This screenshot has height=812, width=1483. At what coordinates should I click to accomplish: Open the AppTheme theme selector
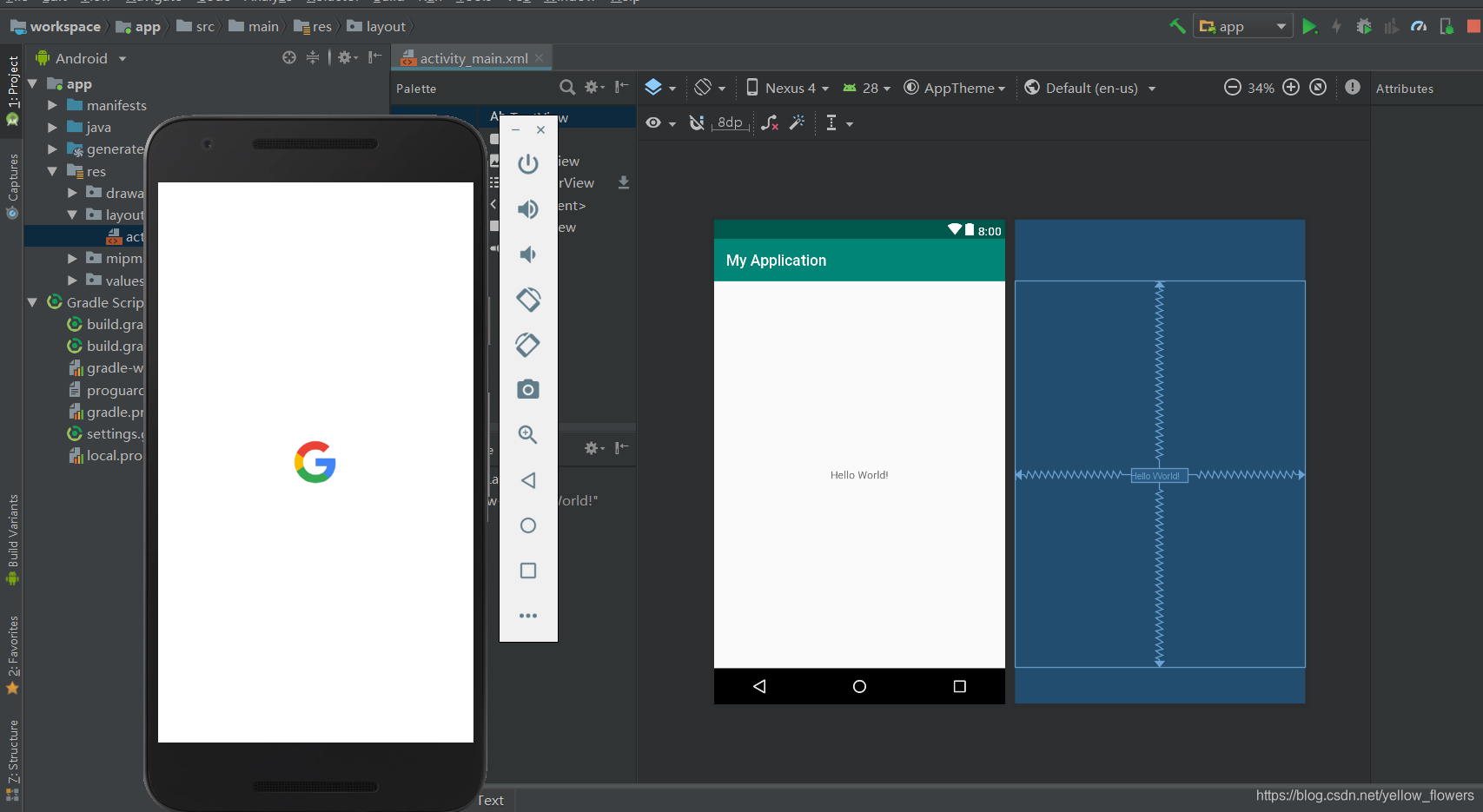[955, 88]
